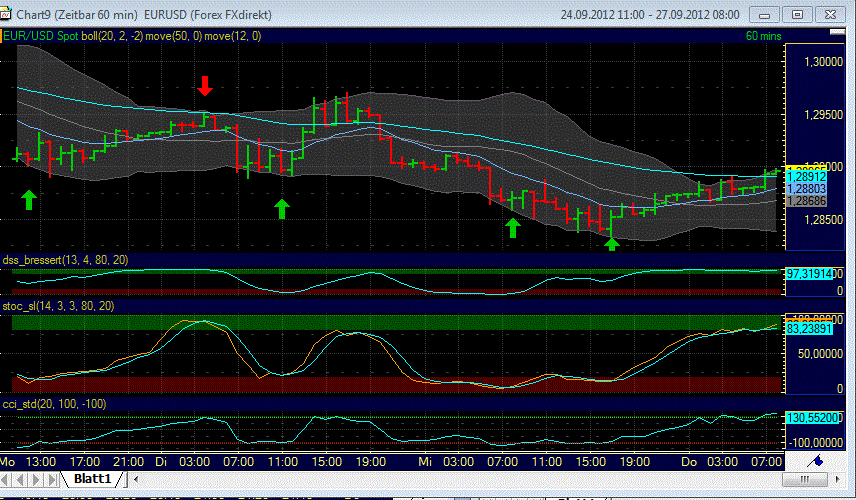Image resolution: width=856 pixels, height=500 pixels.
Task: Click the horizontal scrollbar left arrow
Action: pos(136,480)
